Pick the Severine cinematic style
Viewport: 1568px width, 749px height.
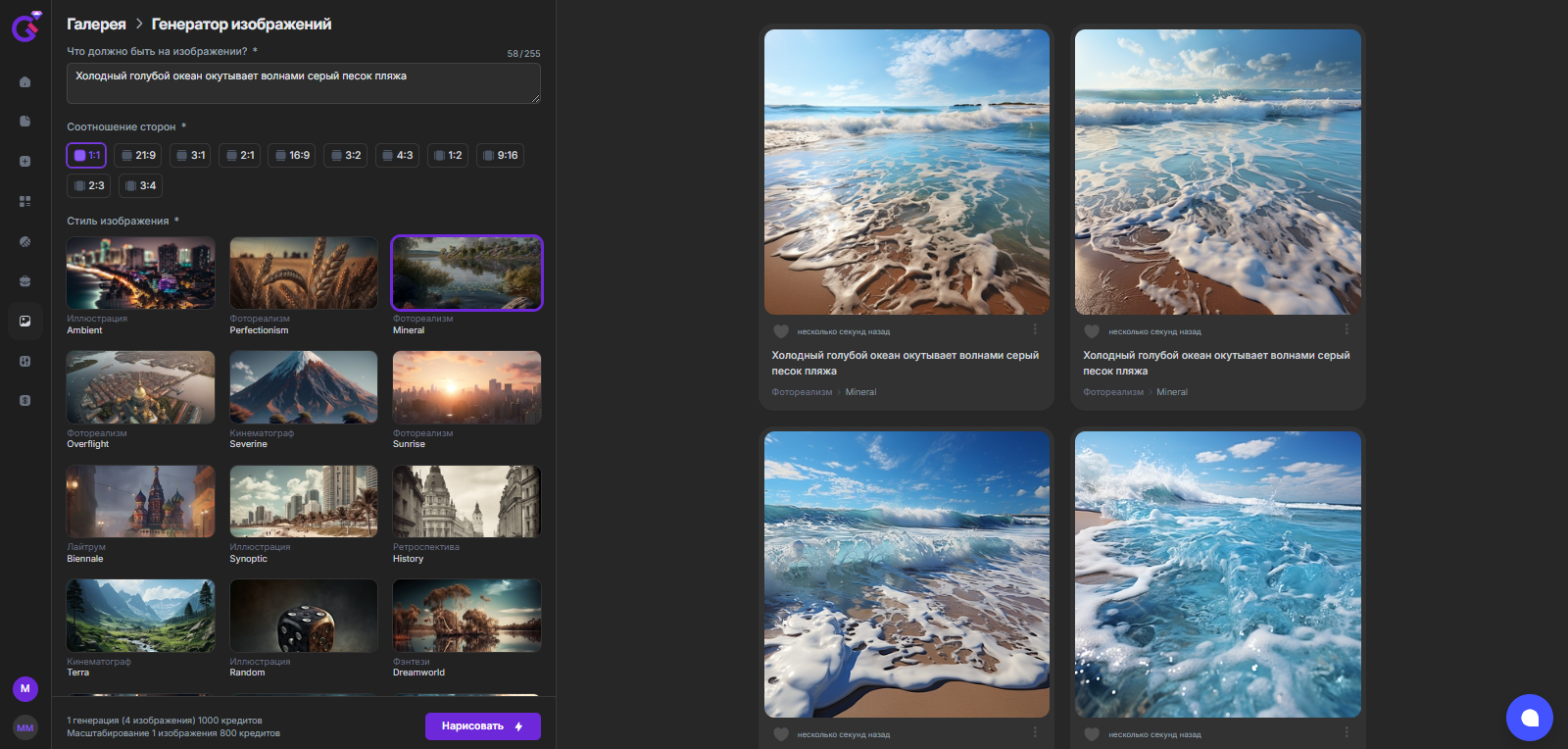coord(304,387)
